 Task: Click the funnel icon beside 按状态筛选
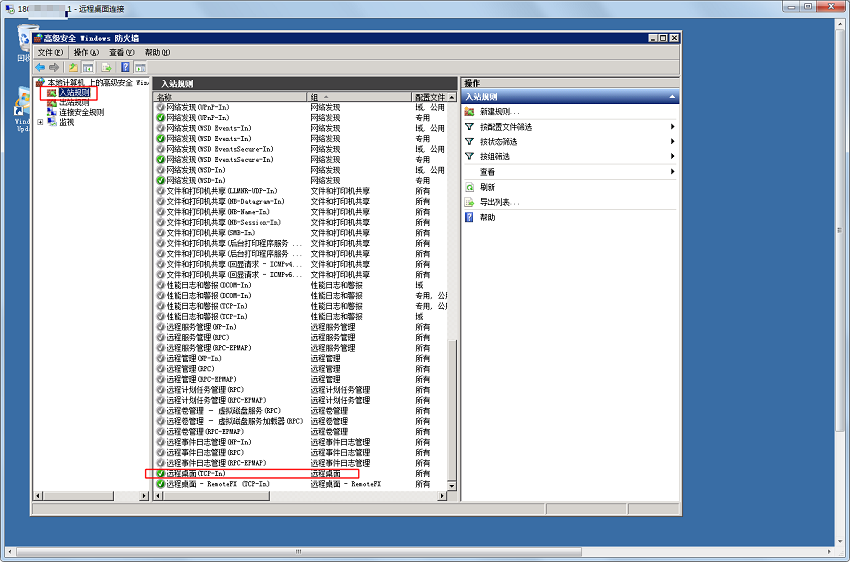click(x=469, y=141)
